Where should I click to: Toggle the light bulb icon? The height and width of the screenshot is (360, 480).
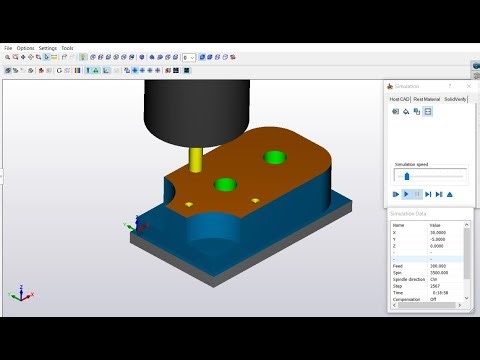[83, 57]
